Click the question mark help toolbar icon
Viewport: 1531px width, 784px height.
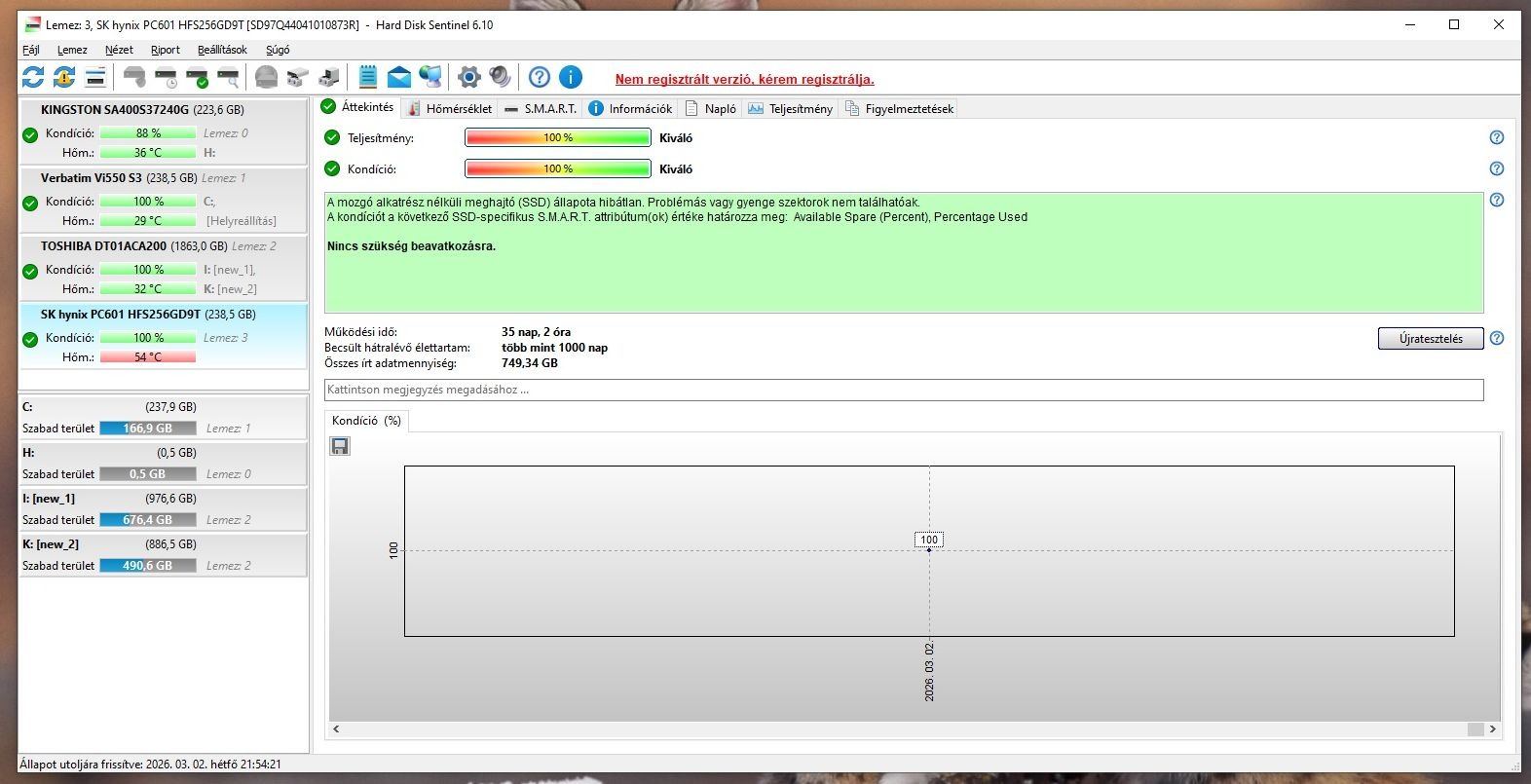click(540, 77)
